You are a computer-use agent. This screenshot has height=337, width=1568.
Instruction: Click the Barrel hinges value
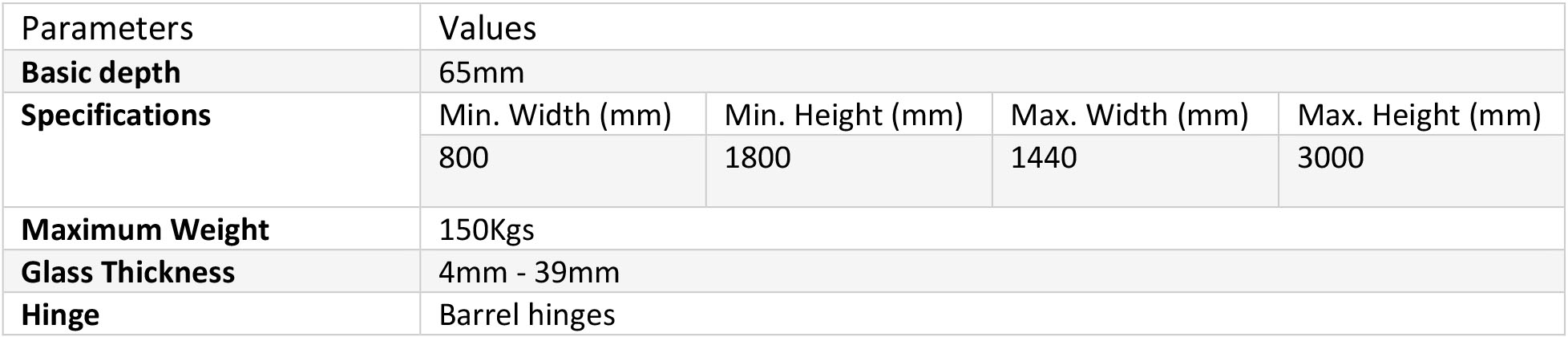pos(527,315)
